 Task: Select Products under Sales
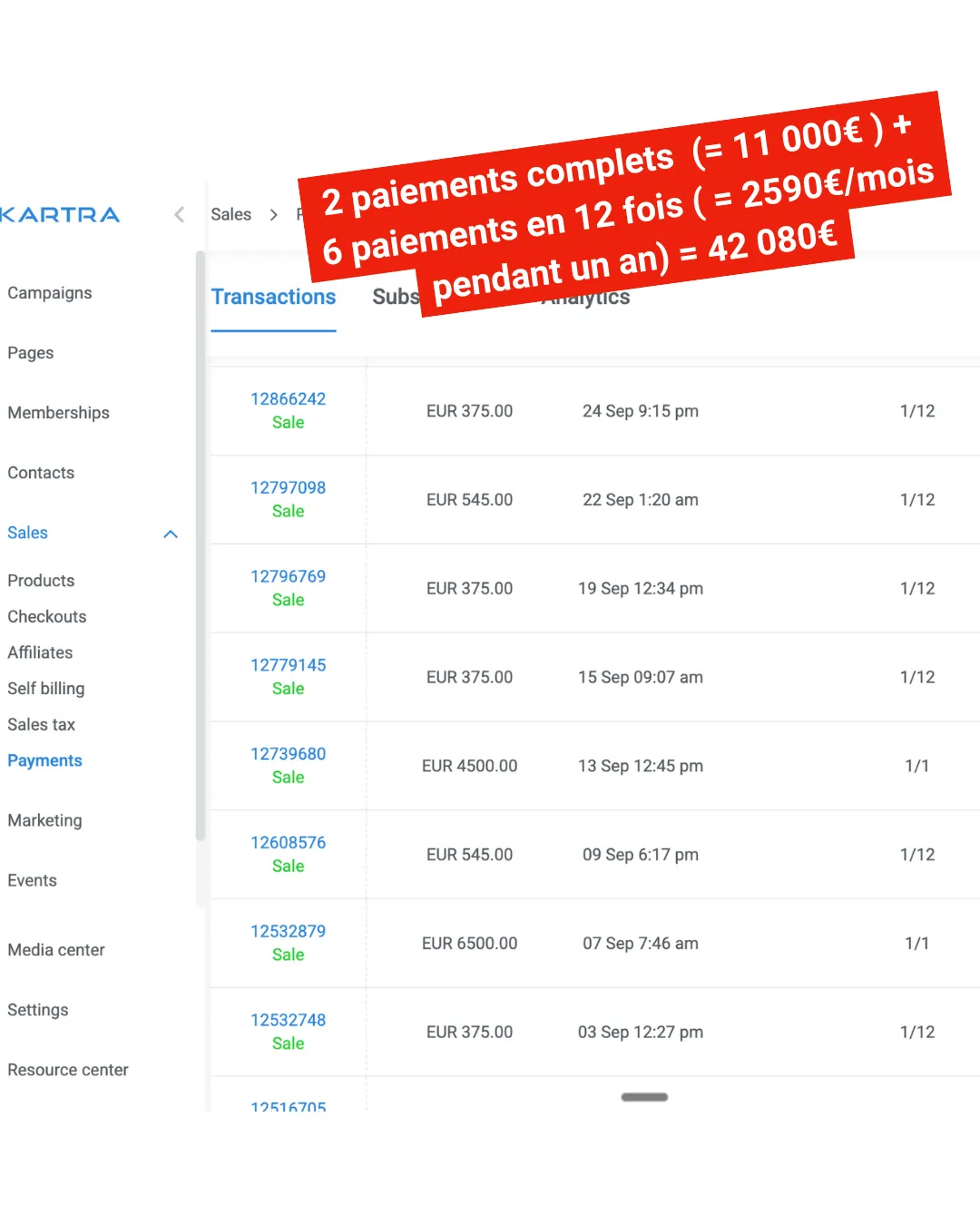pos(41,581)
